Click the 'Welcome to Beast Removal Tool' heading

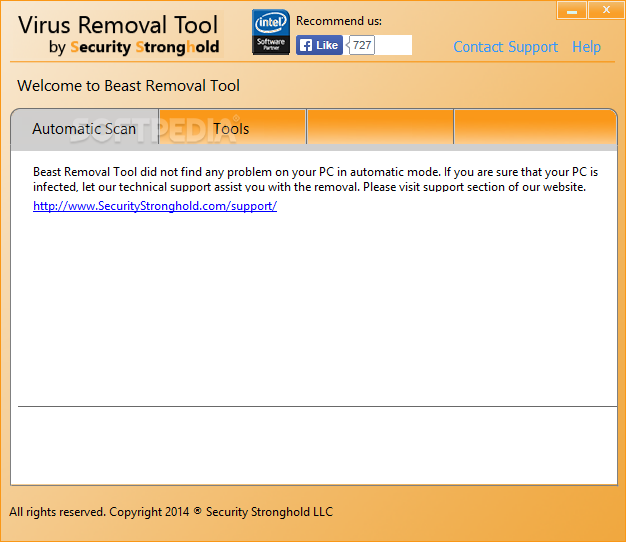click(129, 86)
